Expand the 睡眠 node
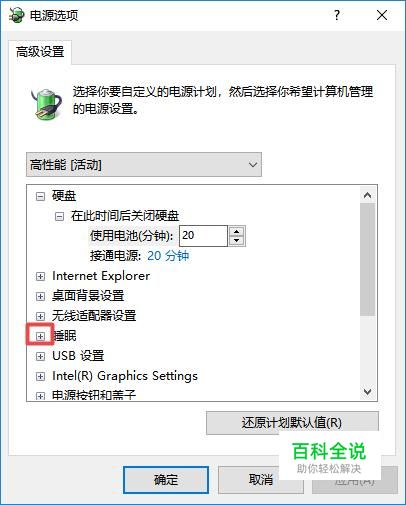Image resolution: width=406 pixels, height=505 pixels. (40, 336)
